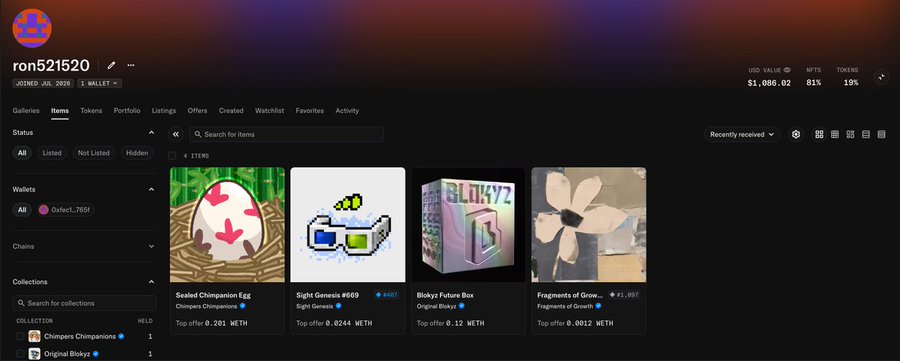900x361 pixels.
Task: Open the three-dot more options menu
Action: [131, 65]
